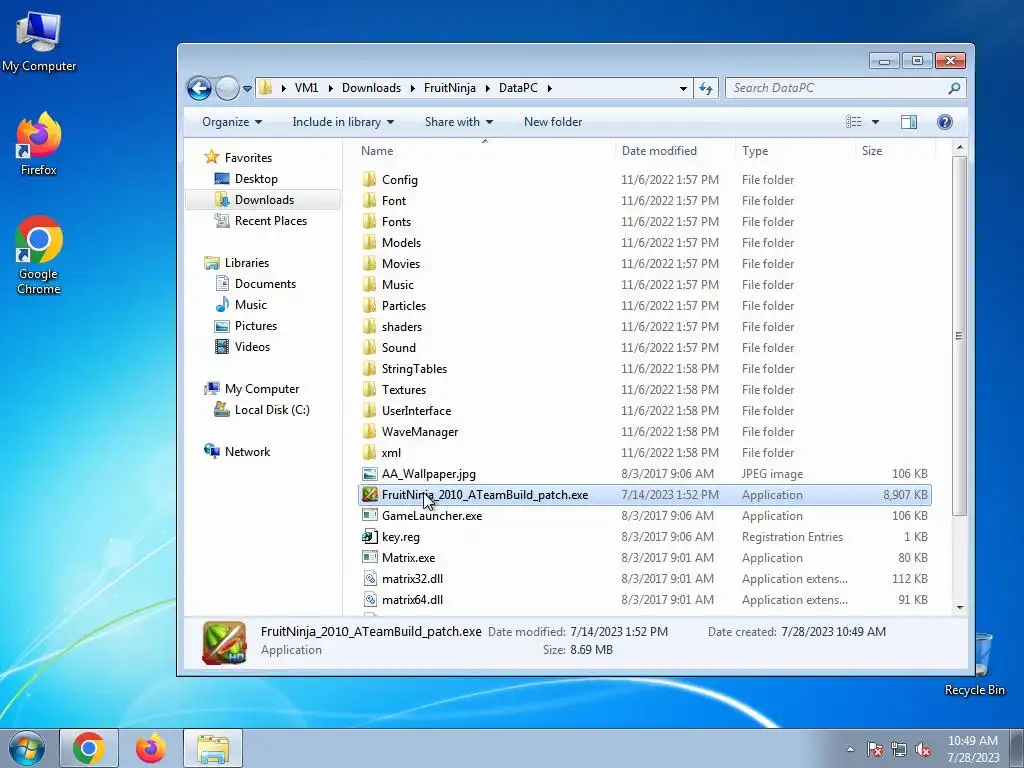Sort by the Name column header
The height and width of the screenshot is (768, 1024).
click(377, 151)
